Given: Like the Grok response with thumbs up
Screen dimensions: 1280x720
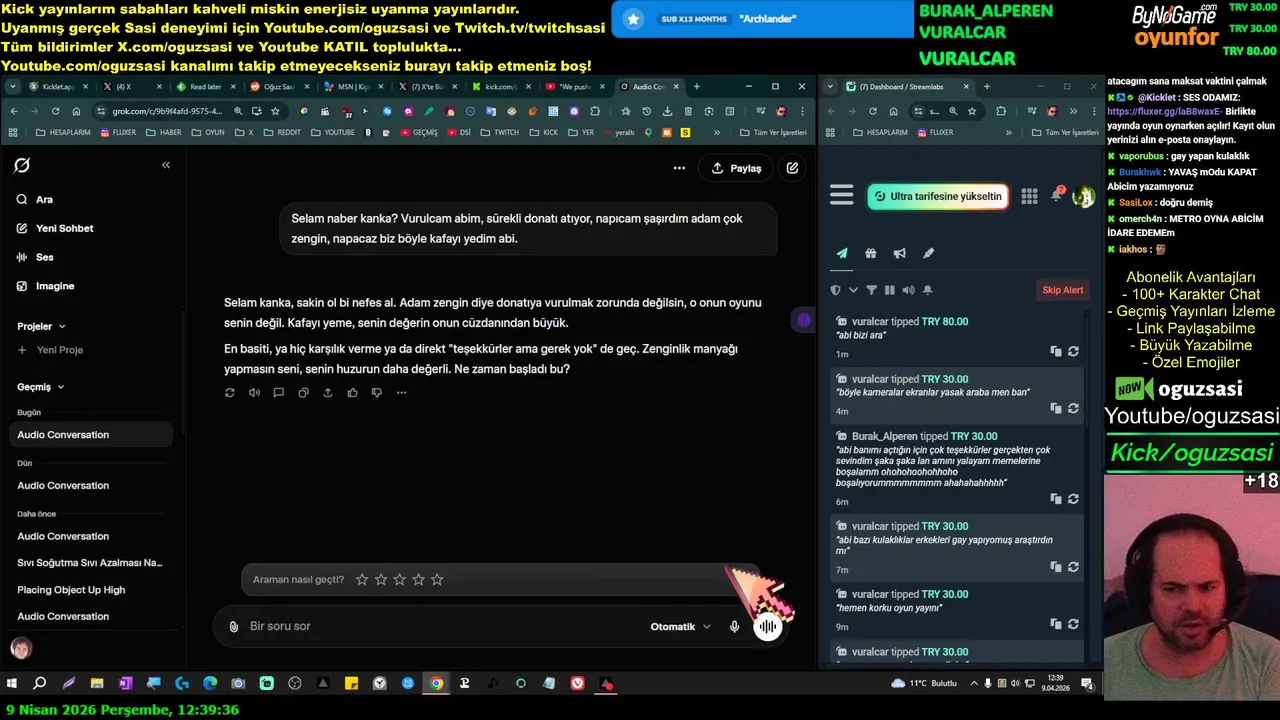Looking at the screenshot, I should point(352,393).
